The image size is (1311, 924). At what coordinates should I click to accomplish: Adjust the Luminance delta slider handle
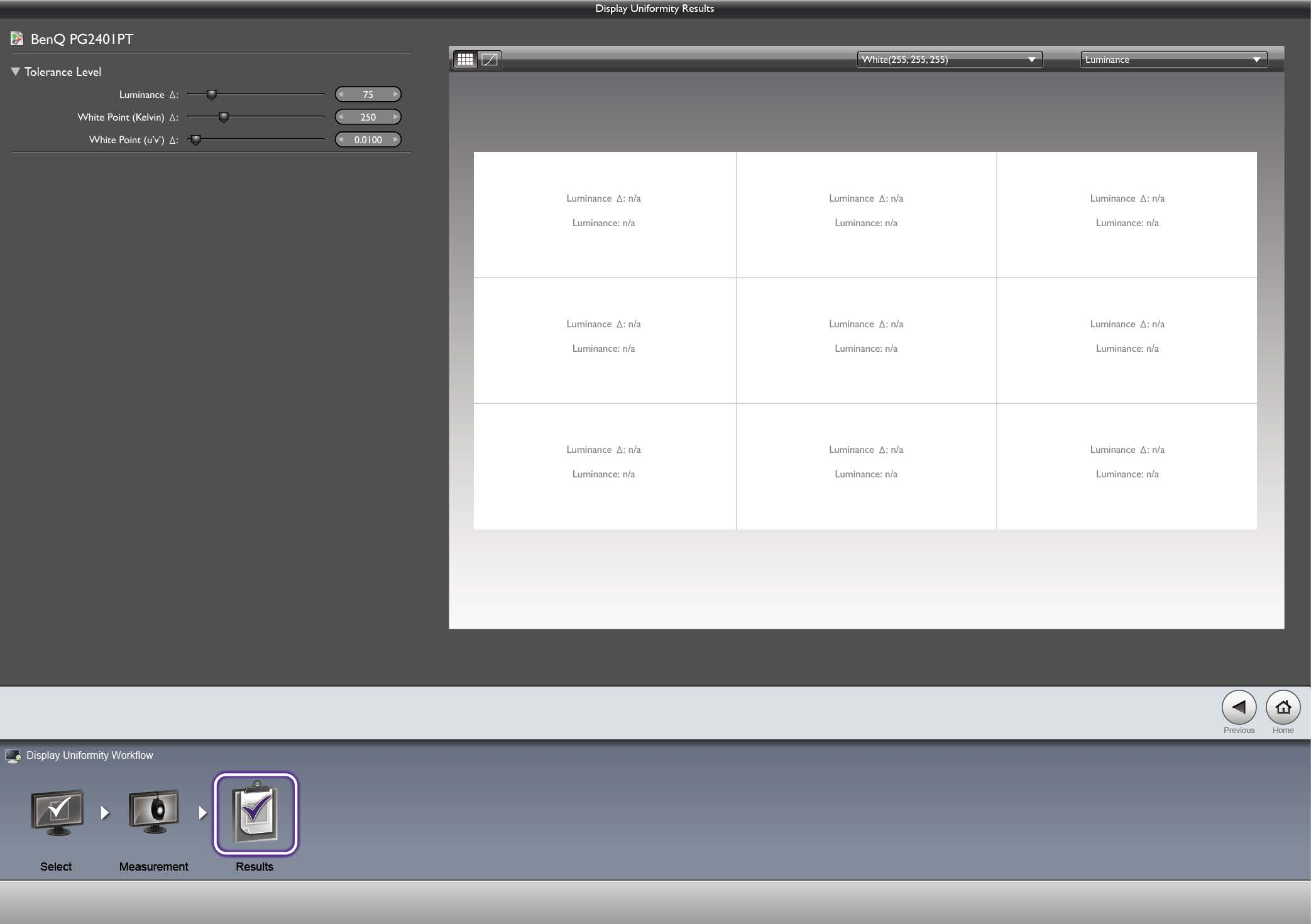click(x=212, y=95)
